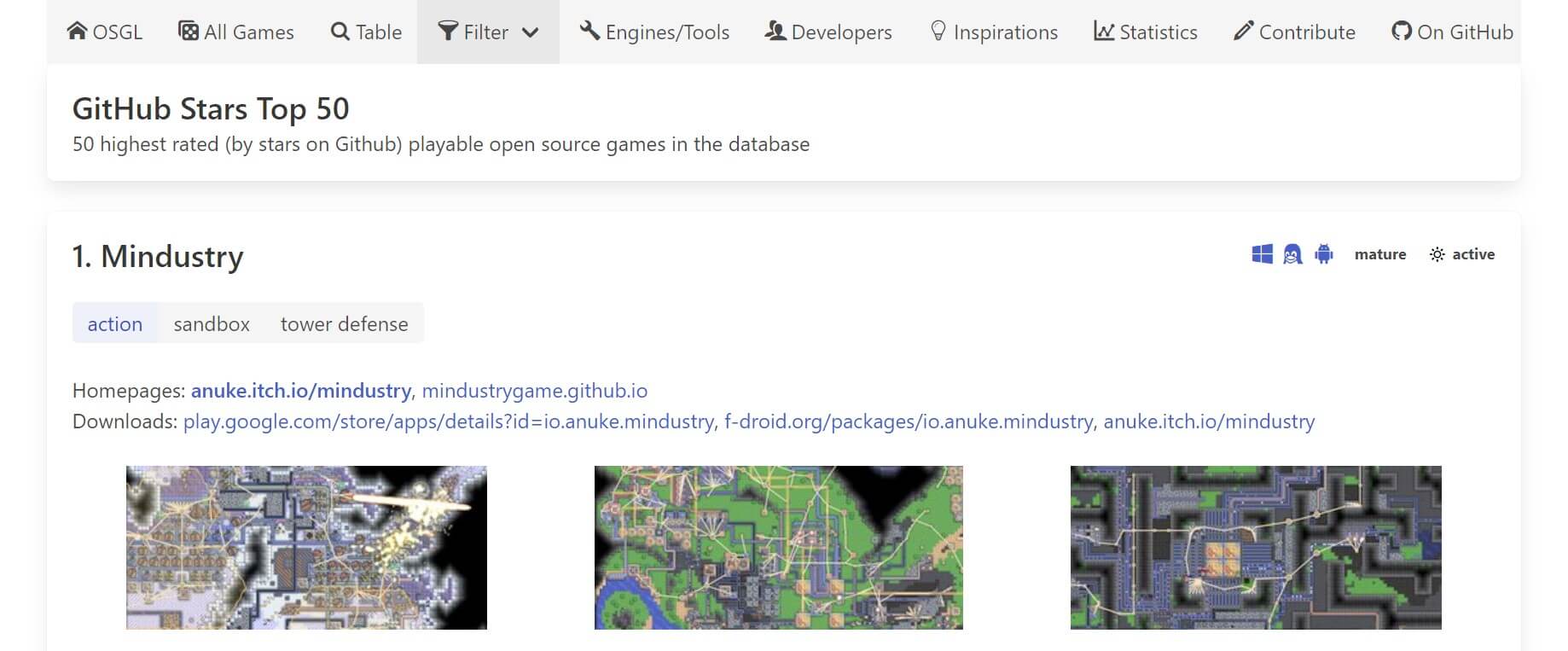Screen dimensions: 1568x651
Task: Open third Mindustry screenshot with dark base
Action: [x=1256, y=548]
